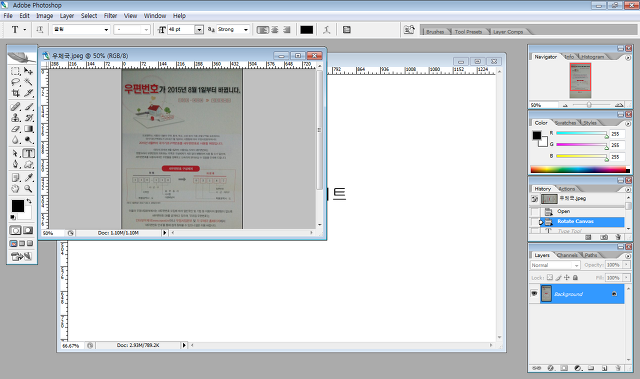Click the Create warped text icon
Image resolution: width=640 pixels, height=379 pixels.
coord(327,29)
